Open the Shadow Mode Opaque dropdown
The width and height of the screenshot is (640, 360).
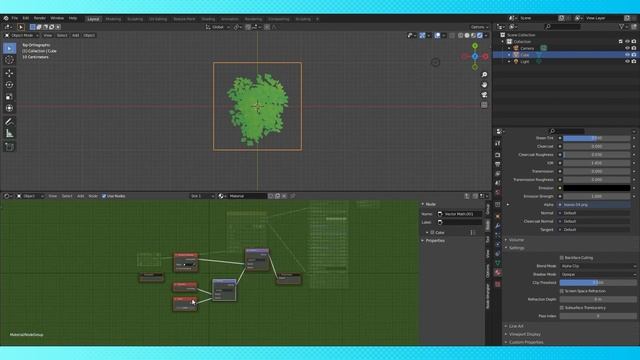(x=598, y=275)
